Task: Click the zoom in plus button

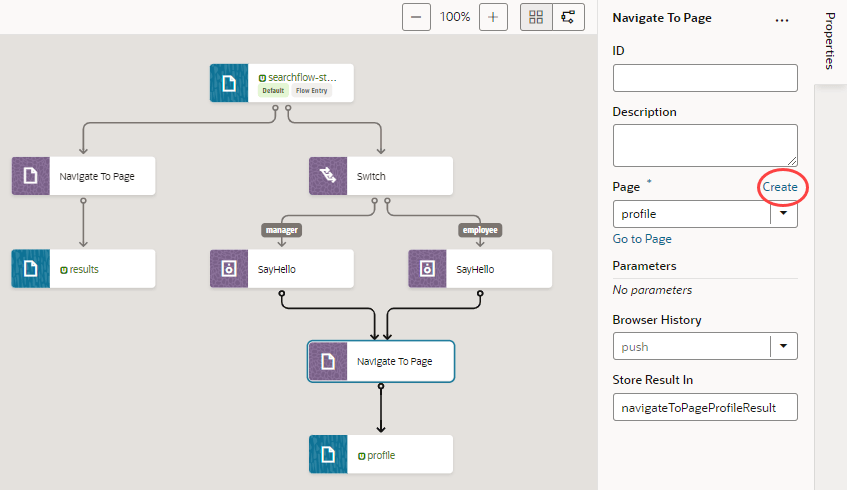Action: click(x=493, y=17)
